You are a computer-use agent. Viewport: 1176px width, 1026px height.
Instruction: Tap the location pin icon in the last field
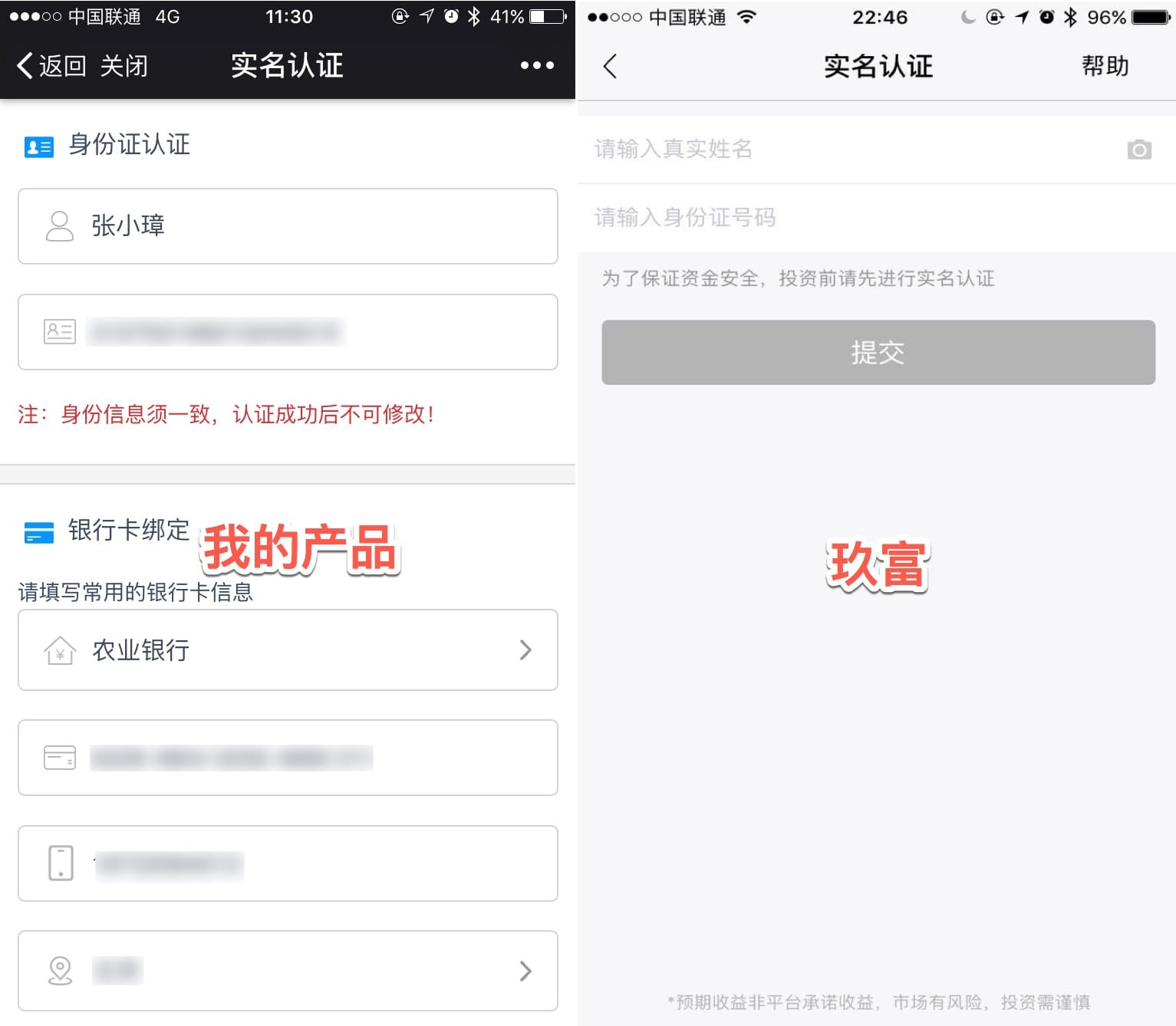point(60,971)
